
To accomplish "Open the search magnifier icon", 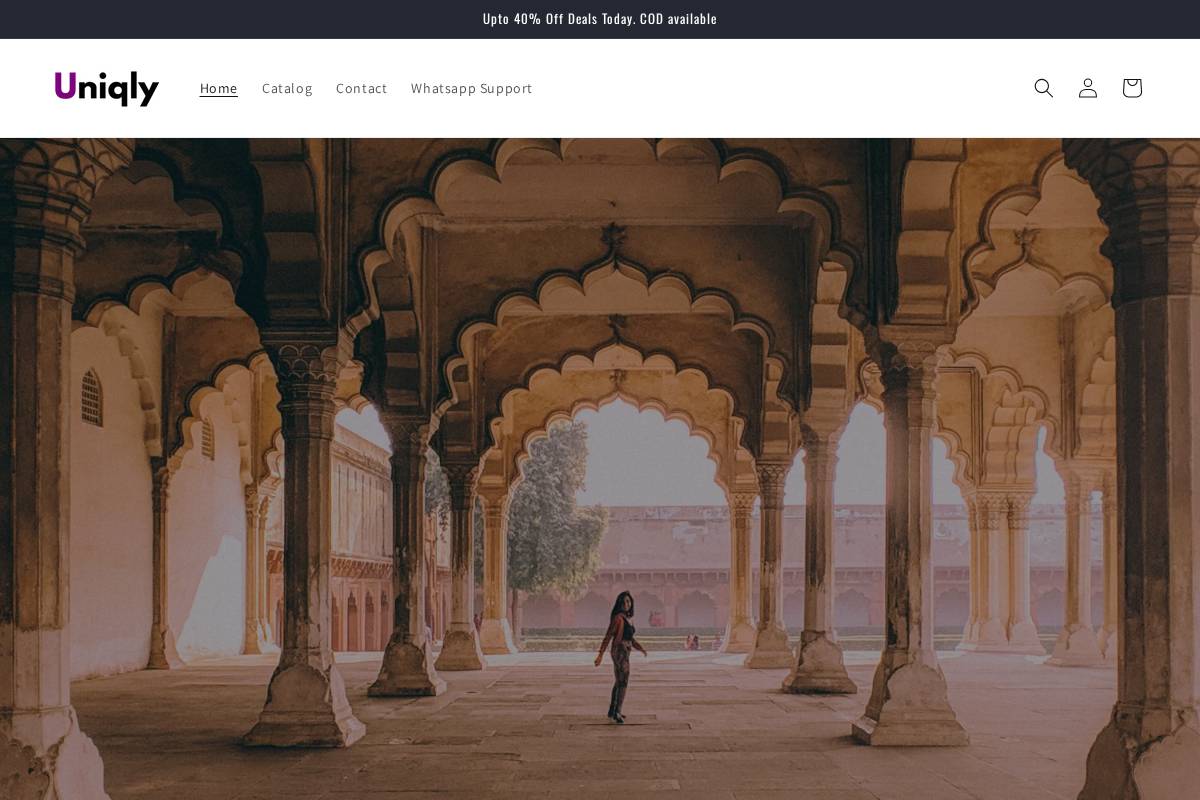I will (1043, 88).
